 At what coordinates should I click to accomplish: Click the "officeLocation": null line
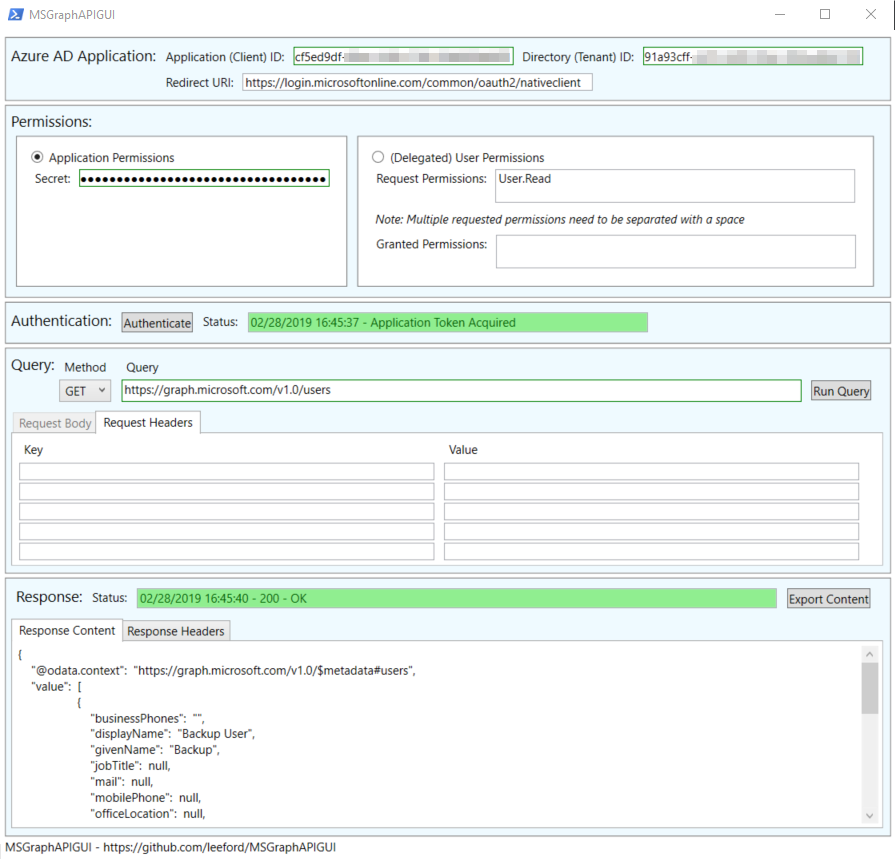148,814
